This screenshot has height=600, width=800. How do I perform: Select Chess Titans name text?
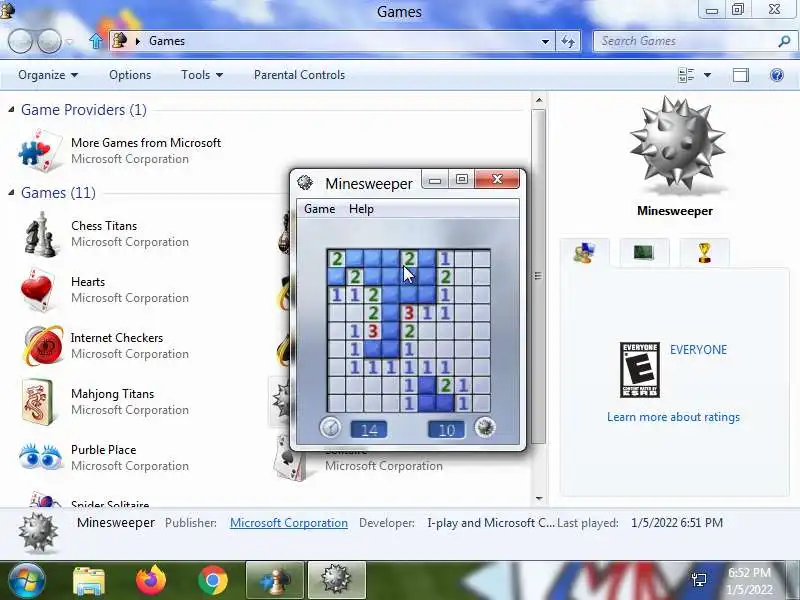[x=104, y=226]
